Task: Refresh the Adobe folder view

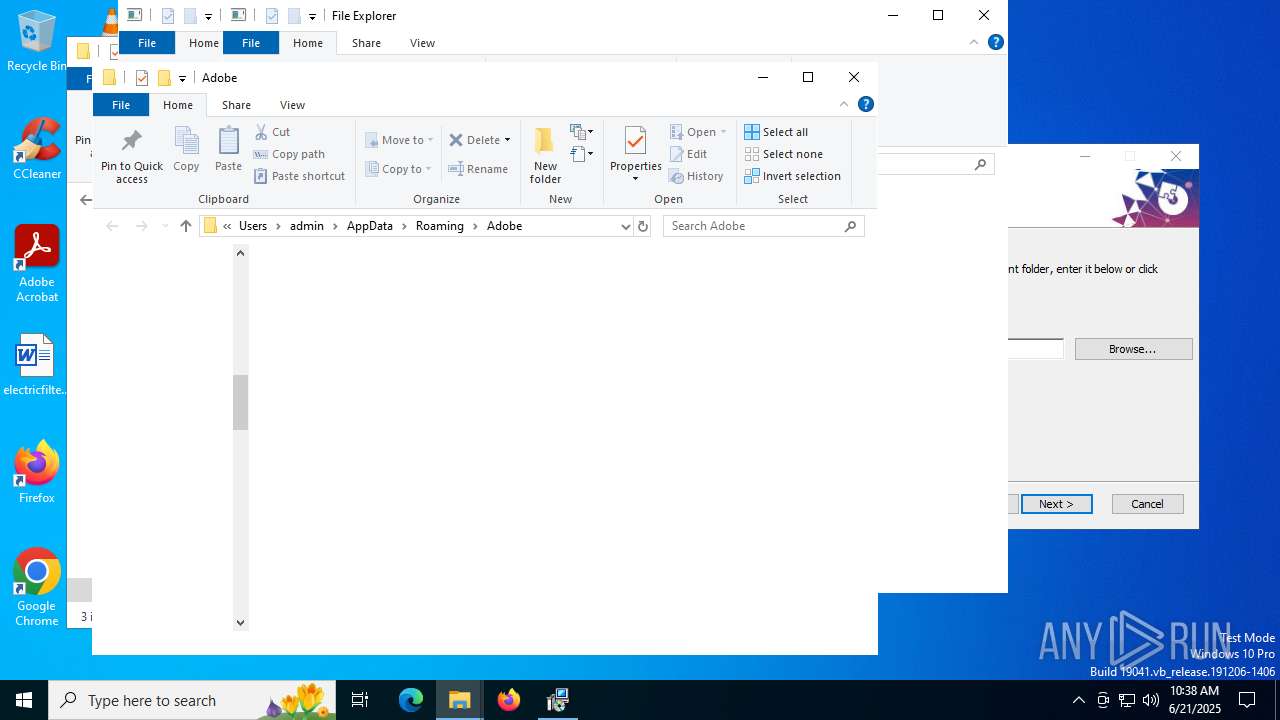Action: click(x=643, y=226)
